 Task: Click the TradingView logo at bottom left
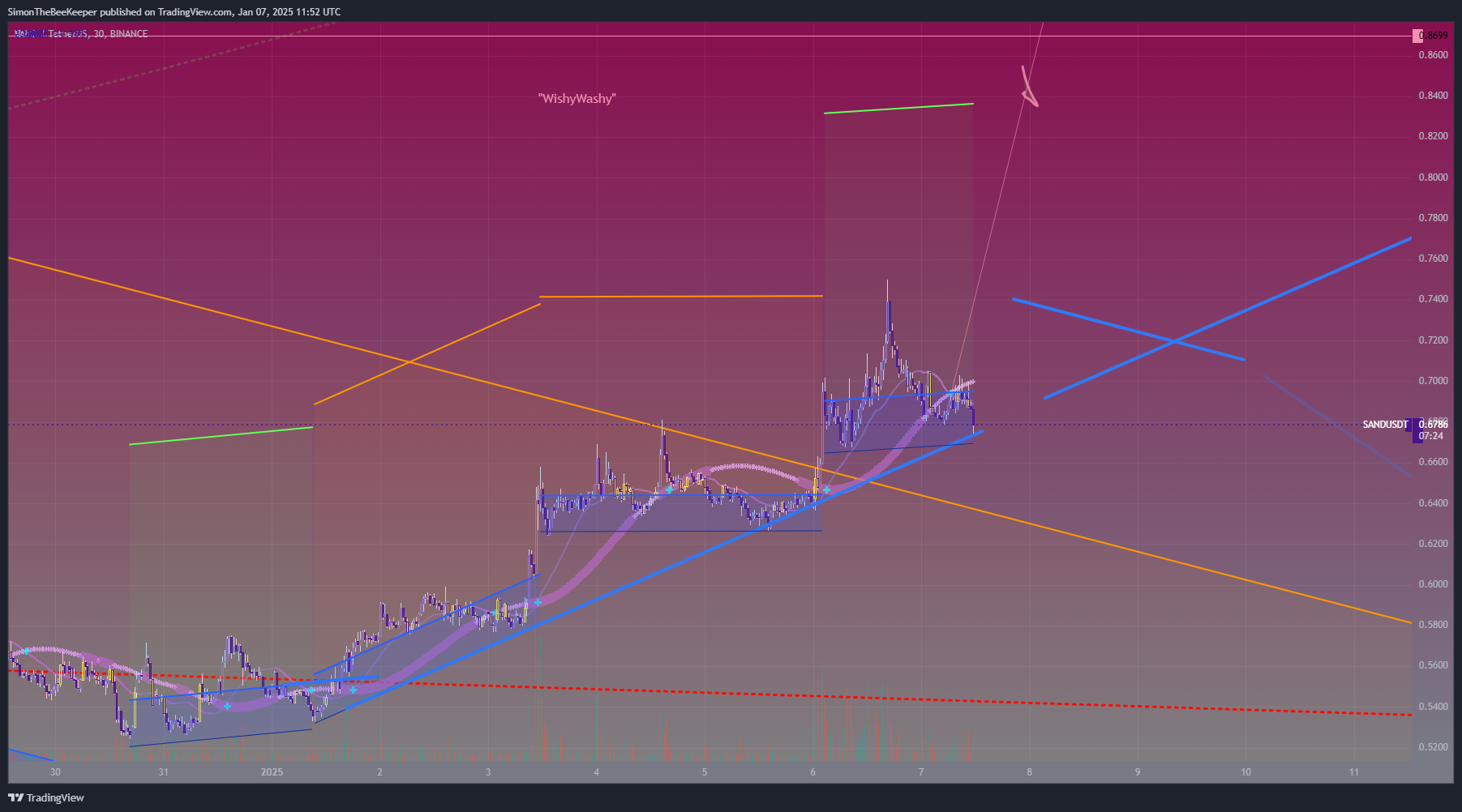[46, 797]
